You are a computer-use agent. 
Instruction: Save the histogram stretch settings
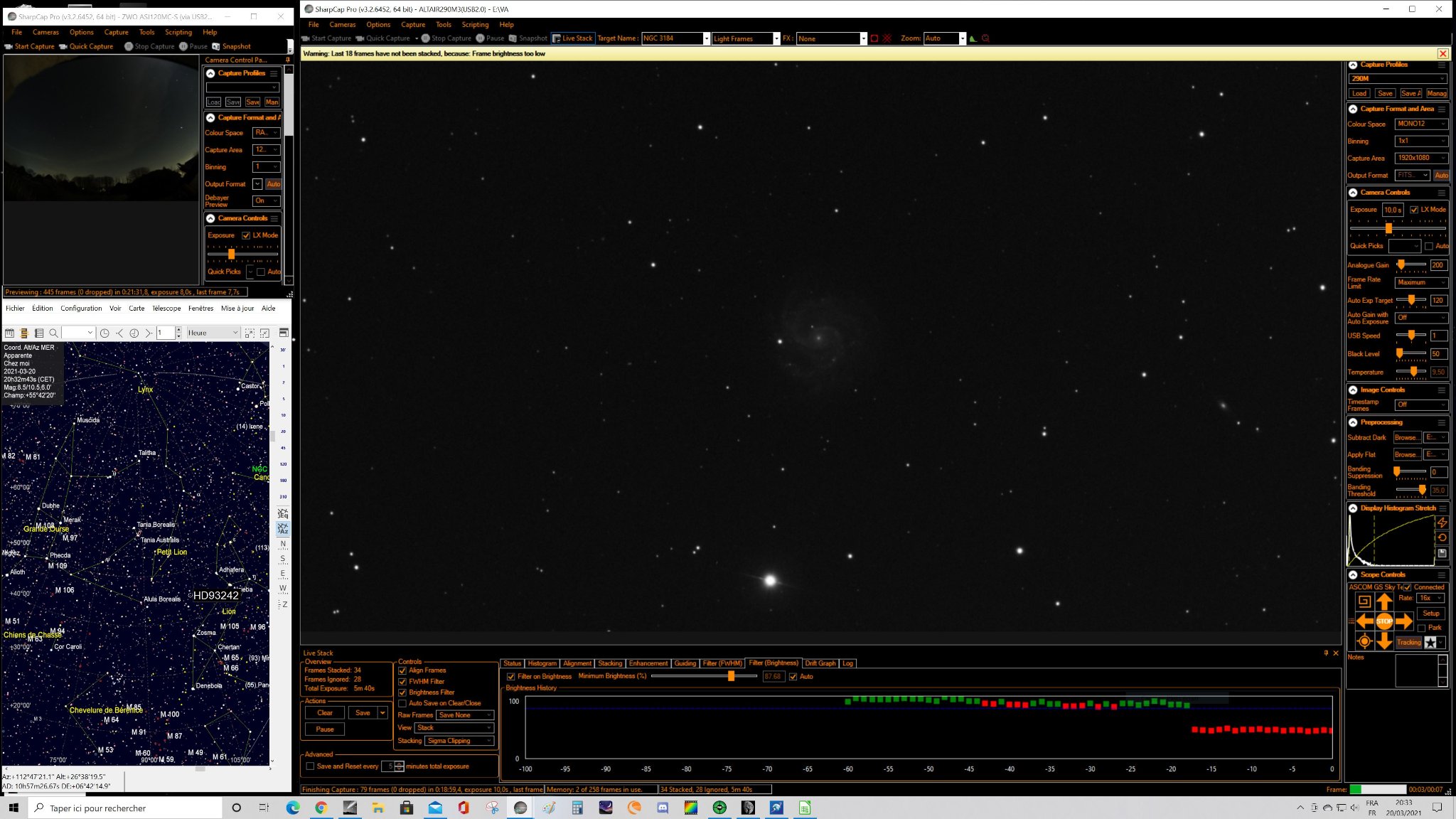(1442, 553)
